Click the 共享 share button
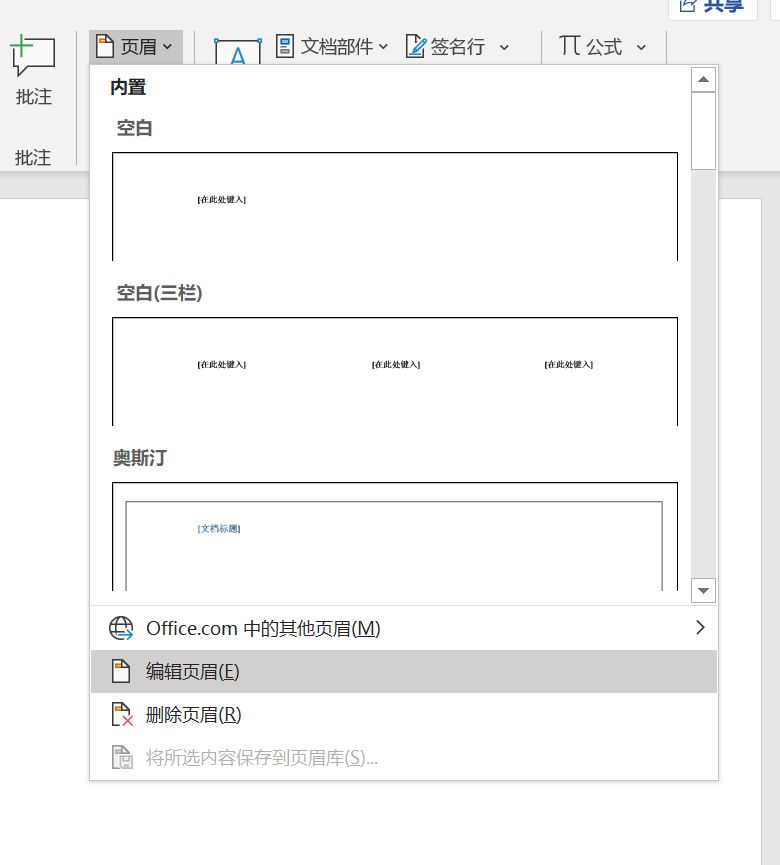The height and width of the screenshot is (865, 780). 712,7
